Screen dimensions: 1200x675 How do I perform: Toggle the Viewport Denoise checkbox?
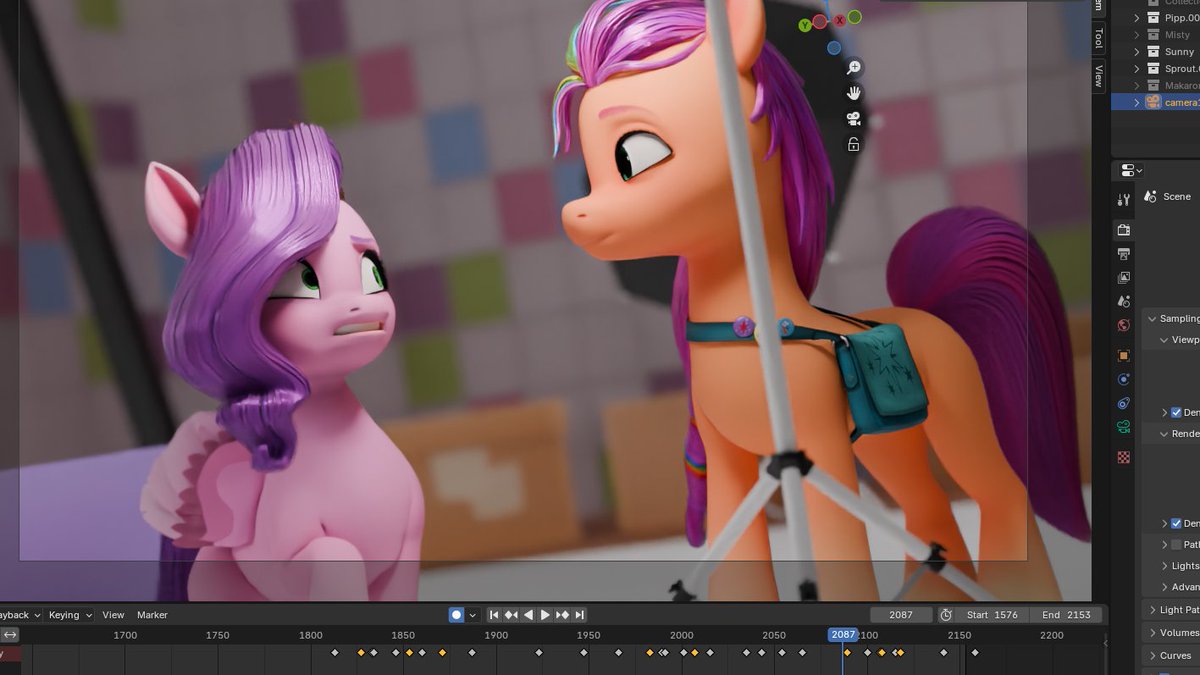[1176, 412]
